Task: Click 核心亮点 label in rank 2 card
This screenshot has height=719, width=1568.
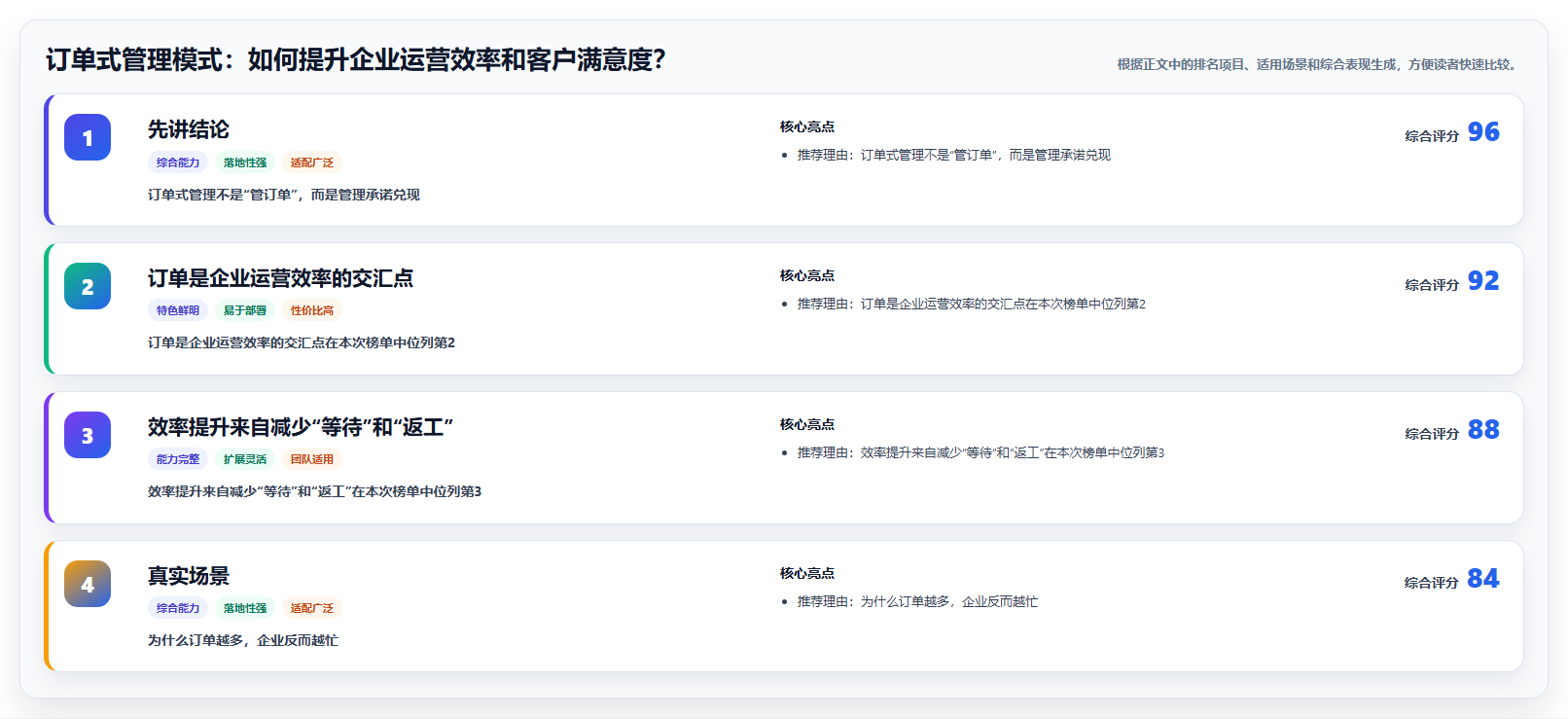Action: coord(807,275)
